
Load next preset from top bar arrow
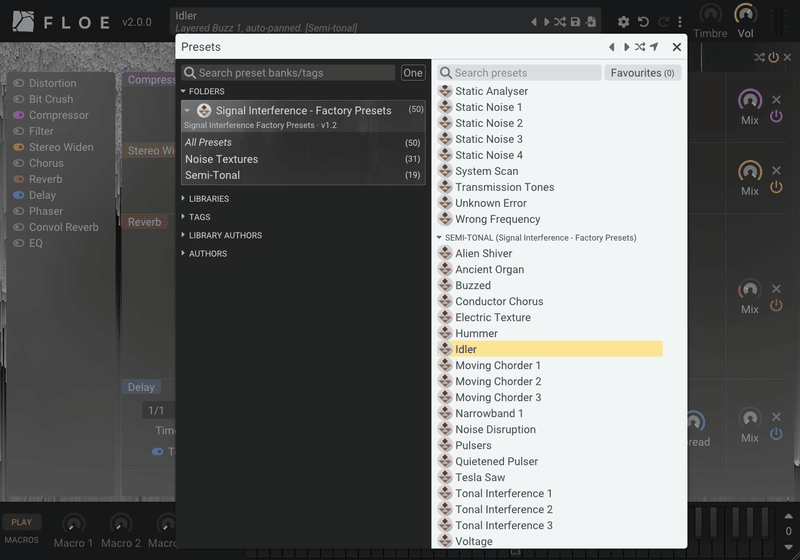pyautogui.click(x=546, y=22)
